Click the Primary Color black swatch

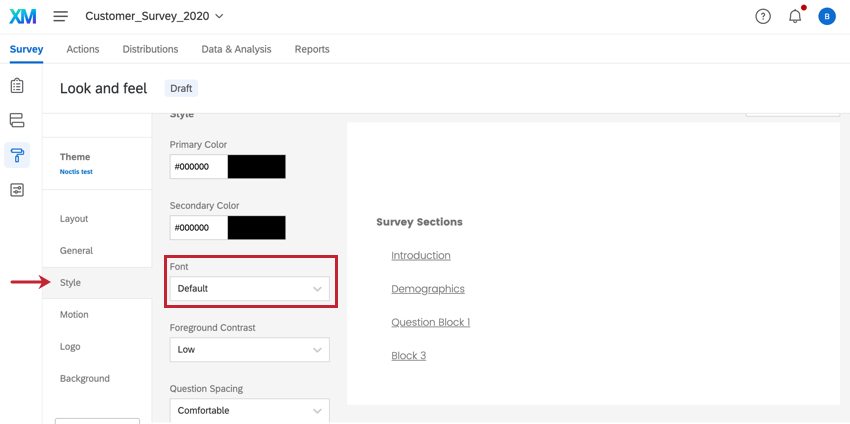point(256,167)
